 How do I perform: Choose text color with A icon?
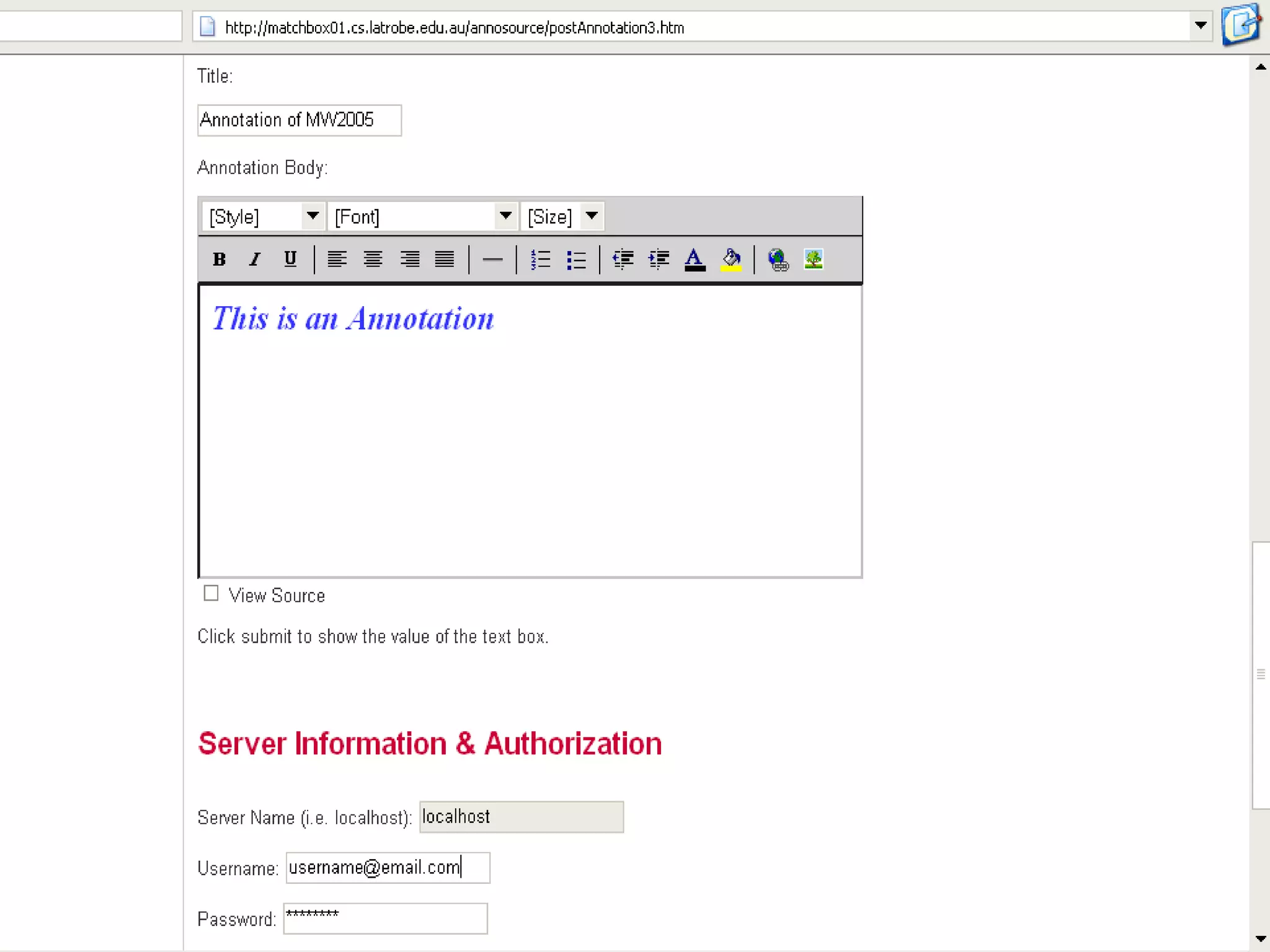[695, 259]
